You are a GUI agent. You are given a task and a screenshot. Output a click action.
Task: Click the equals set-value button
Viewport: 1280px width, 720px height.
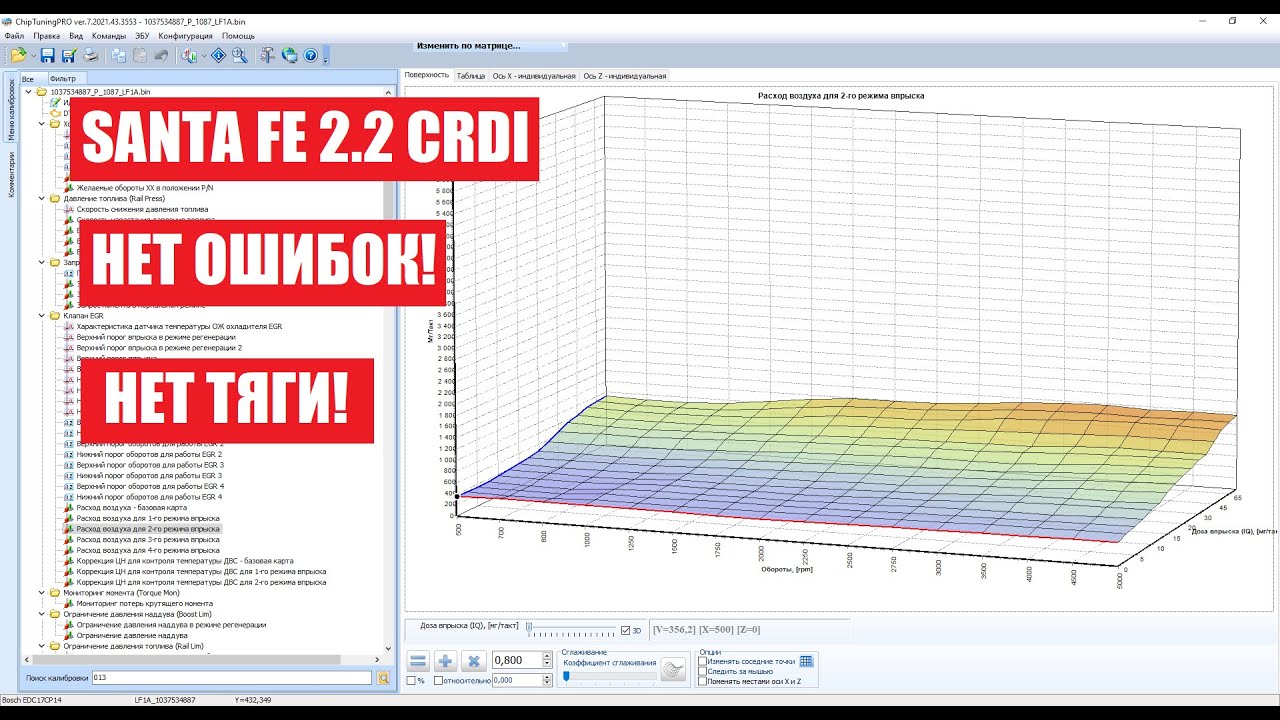point(419,661)
